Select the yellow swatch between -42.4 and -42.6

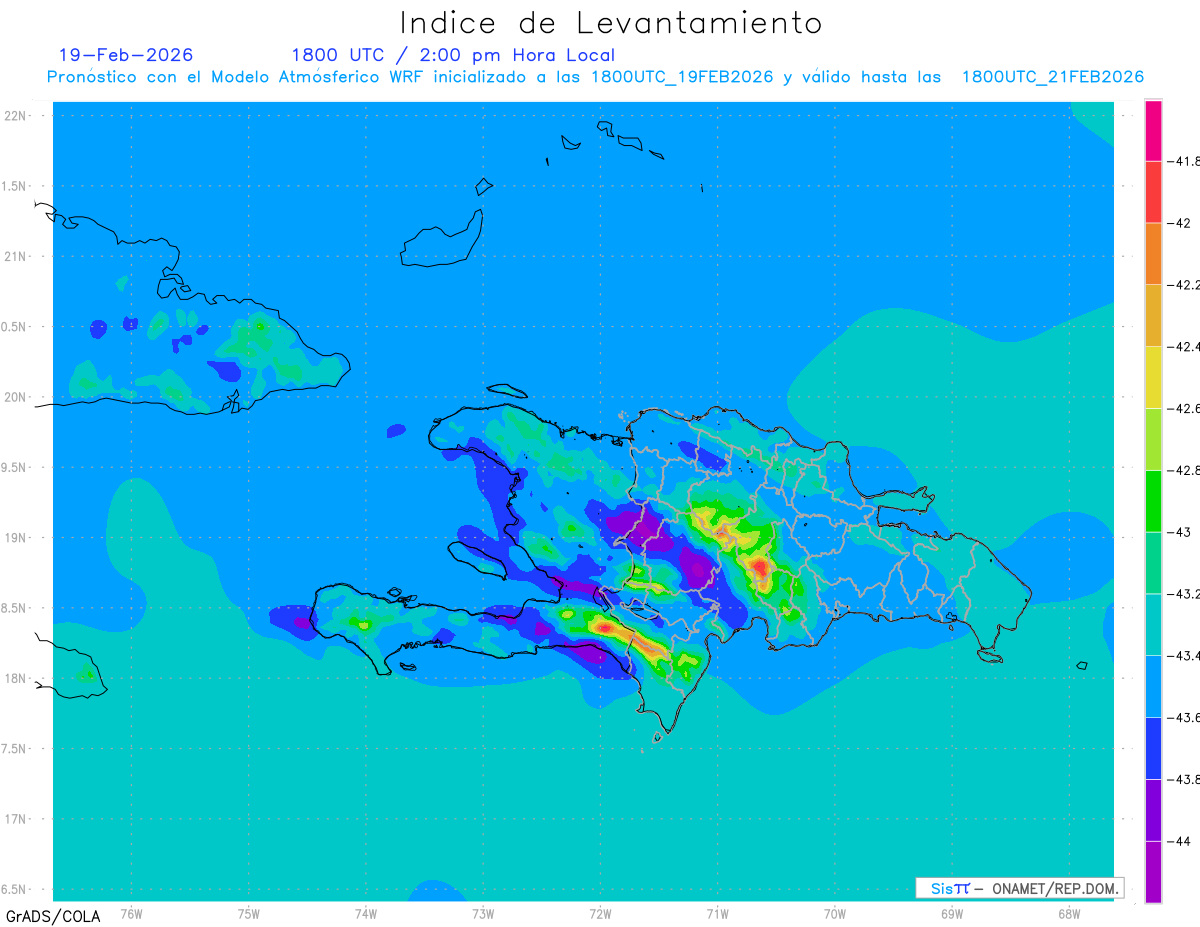coord(1153,377)
